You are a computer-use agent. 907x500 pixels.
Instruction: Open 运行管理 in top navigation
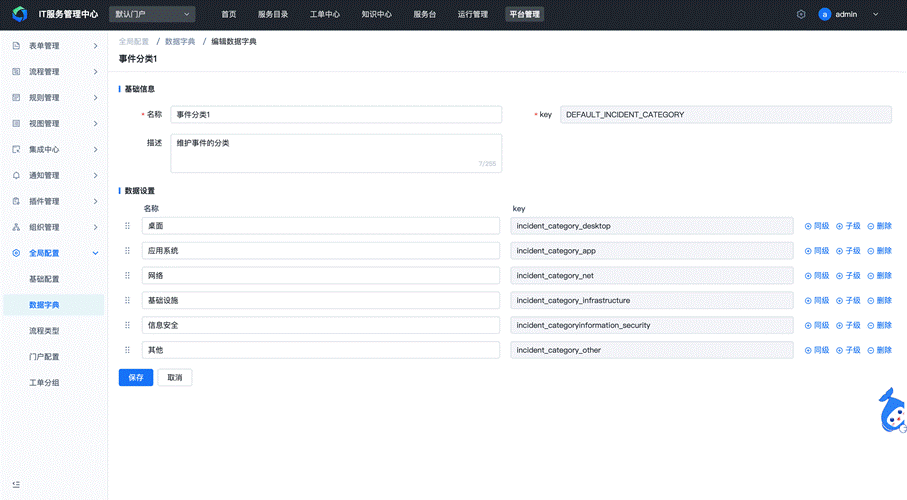pyautogui.click(x=473, y=14)
